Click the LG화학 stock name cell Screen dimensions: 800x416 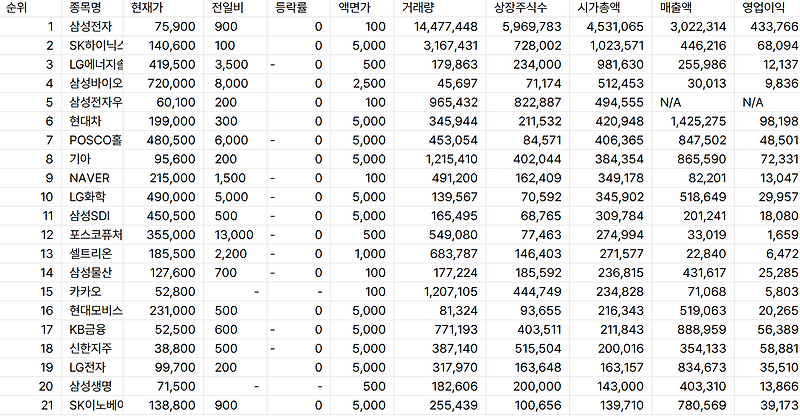(92, 197)
